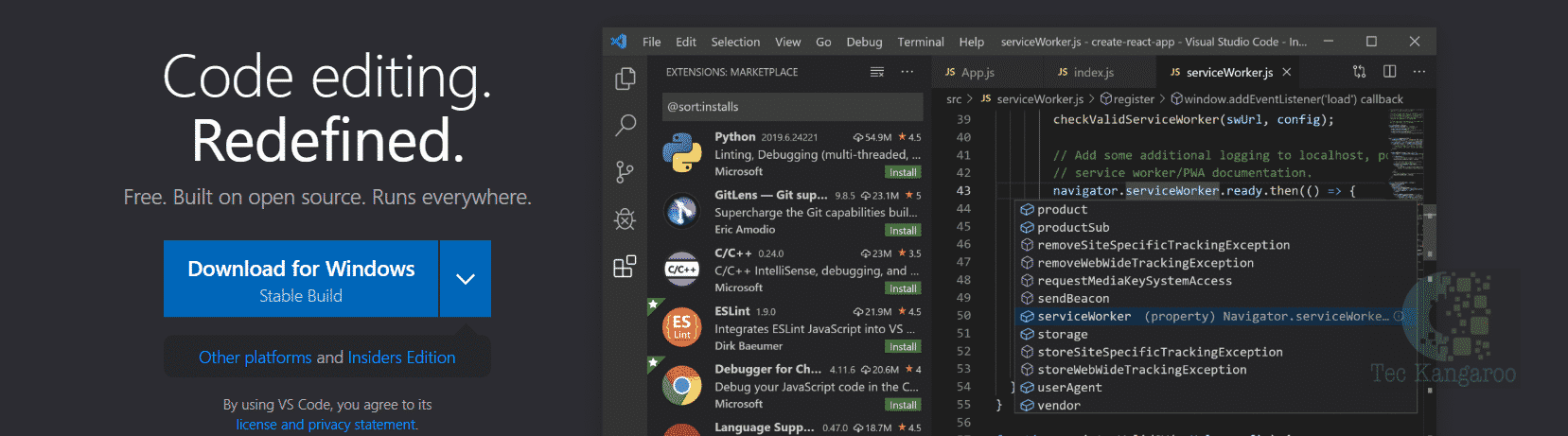This screenshot has height=436, width=1568.
Task: Click the product suggestion property icon
Action: coord(1027,210)
